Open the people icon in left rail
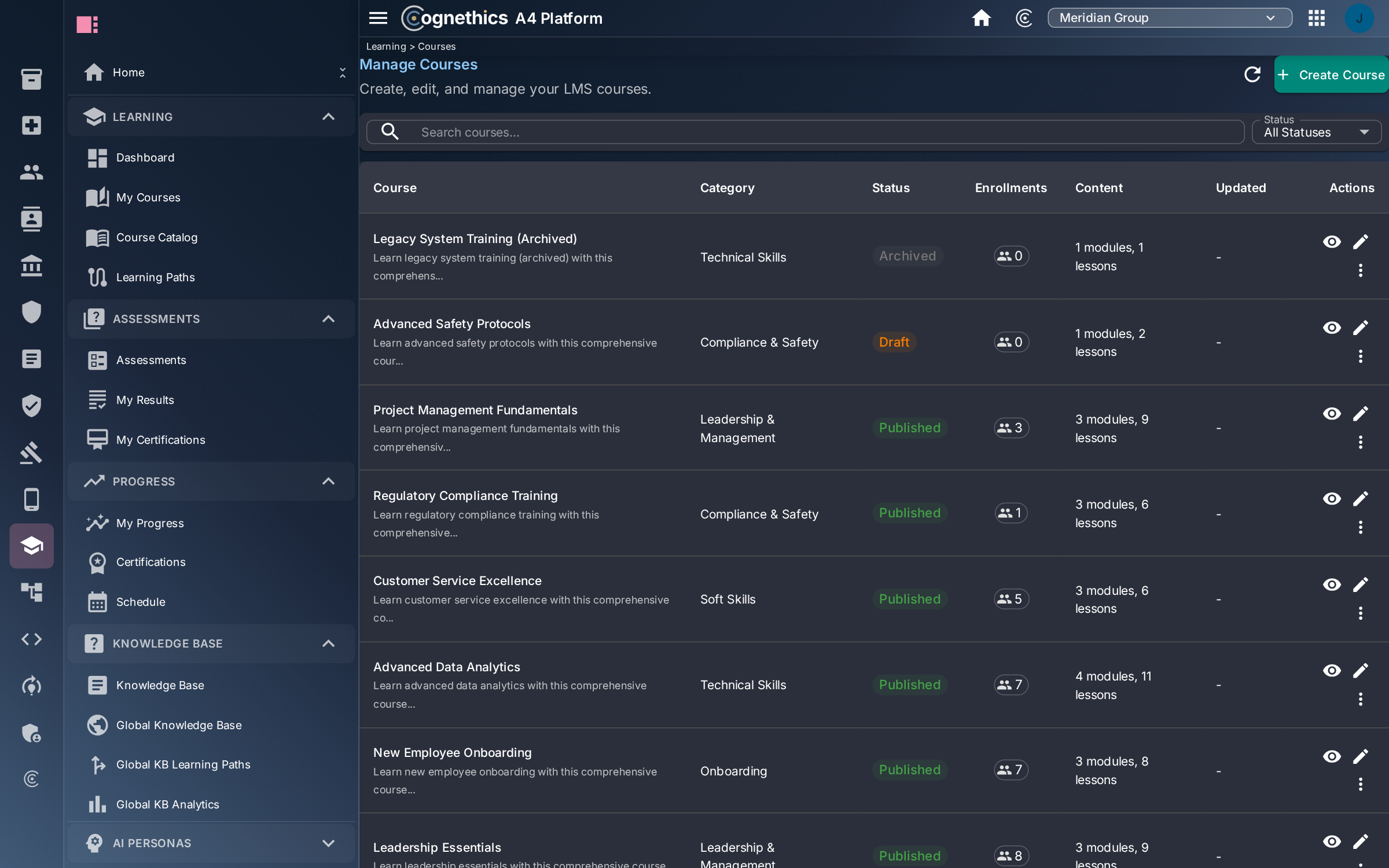 pyautogui.click(x=32, y=172)
